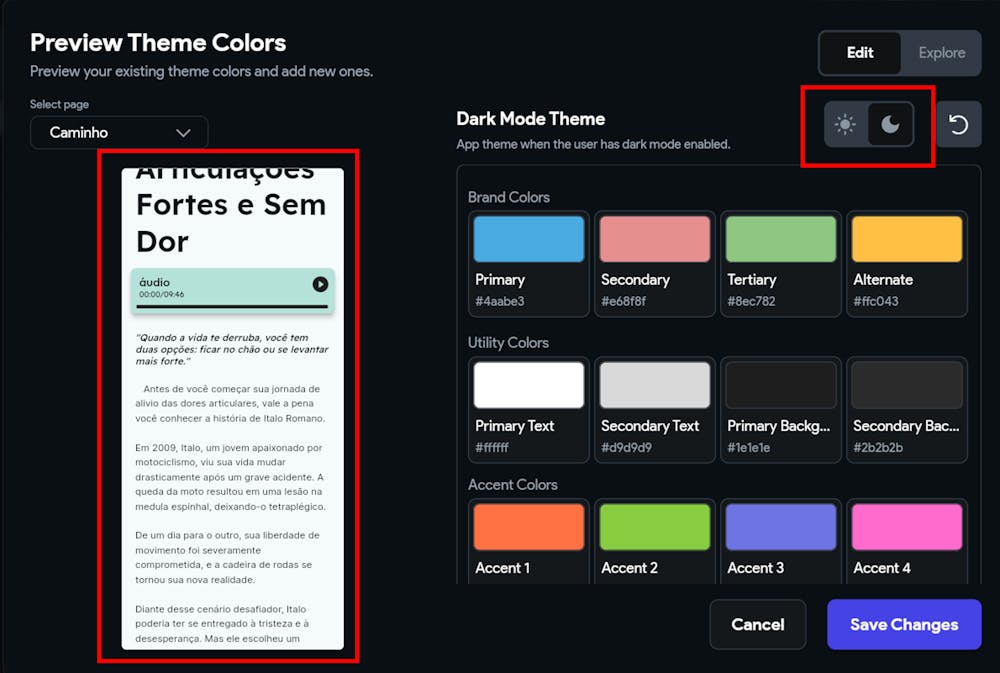
Task: Open the Alternate yellow color swatch
Action: (x=907, y=240)
